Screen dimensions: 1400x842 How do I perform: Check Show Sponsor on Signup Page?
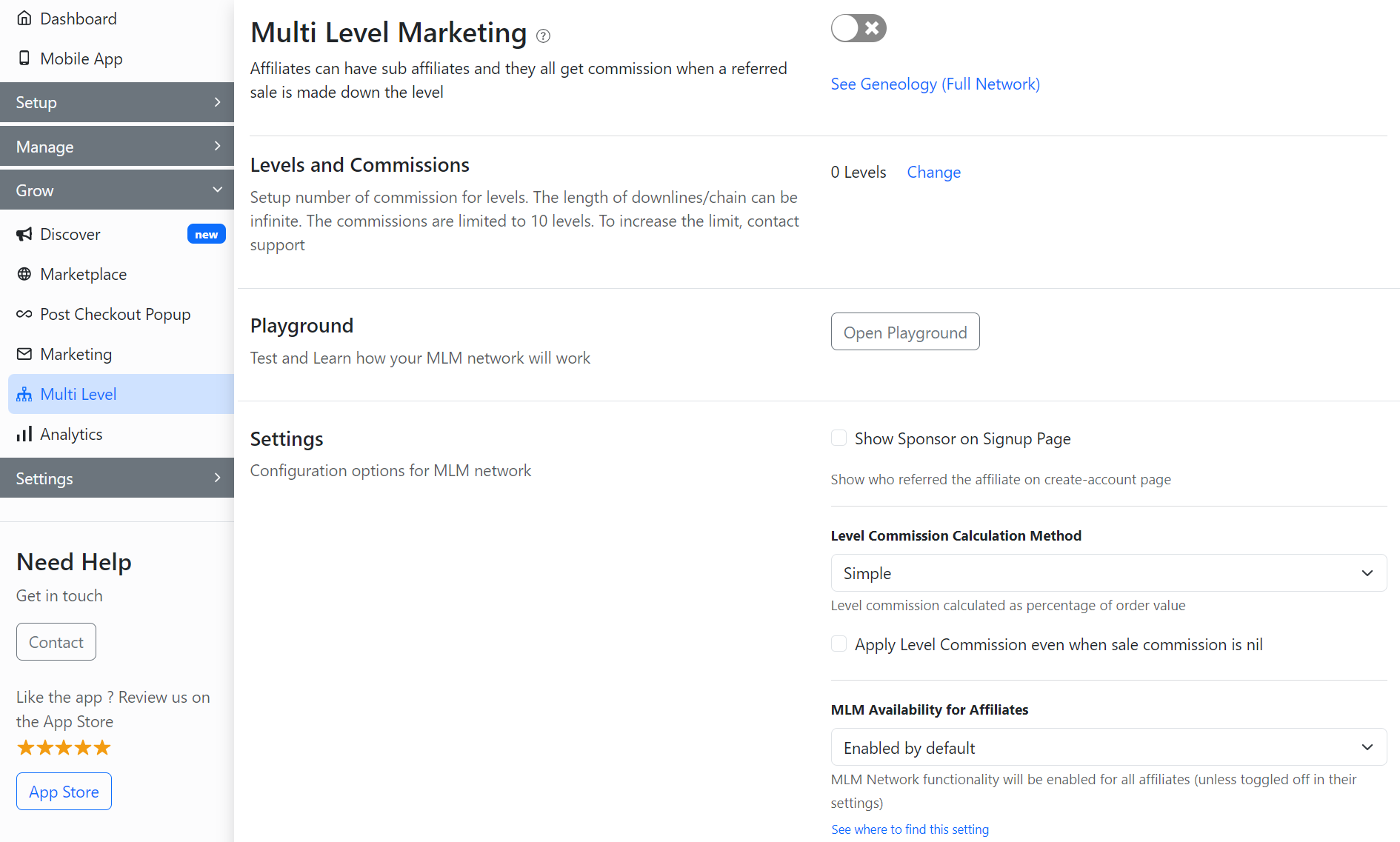839,438
